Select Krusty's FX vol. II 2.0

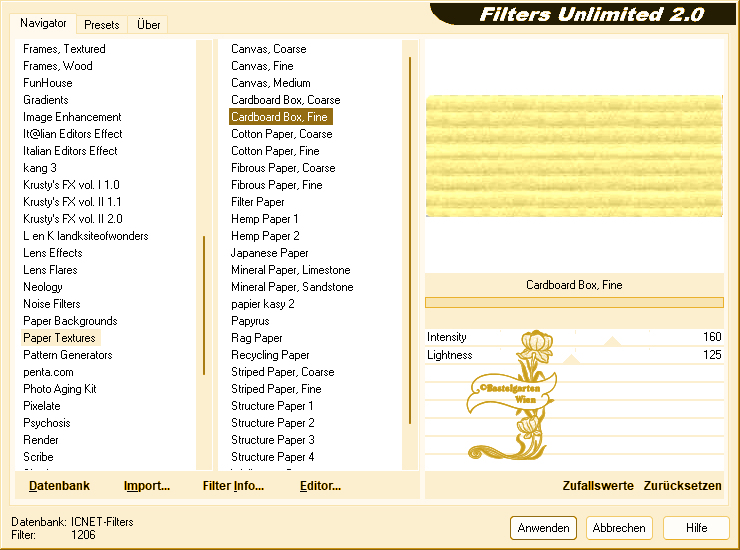click(x=73, y=219)
